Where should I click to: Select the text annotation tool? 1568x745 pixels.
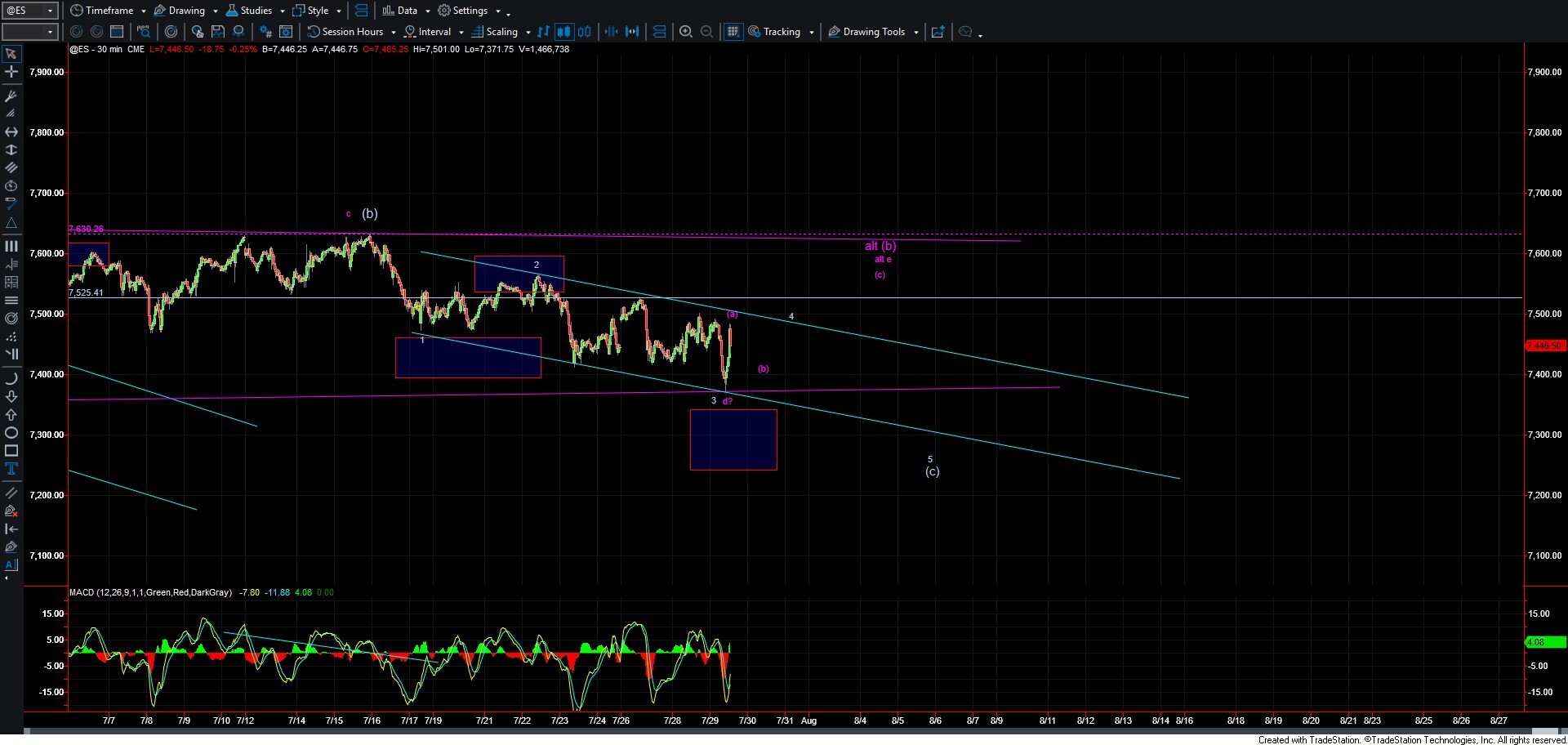[11, 468]
